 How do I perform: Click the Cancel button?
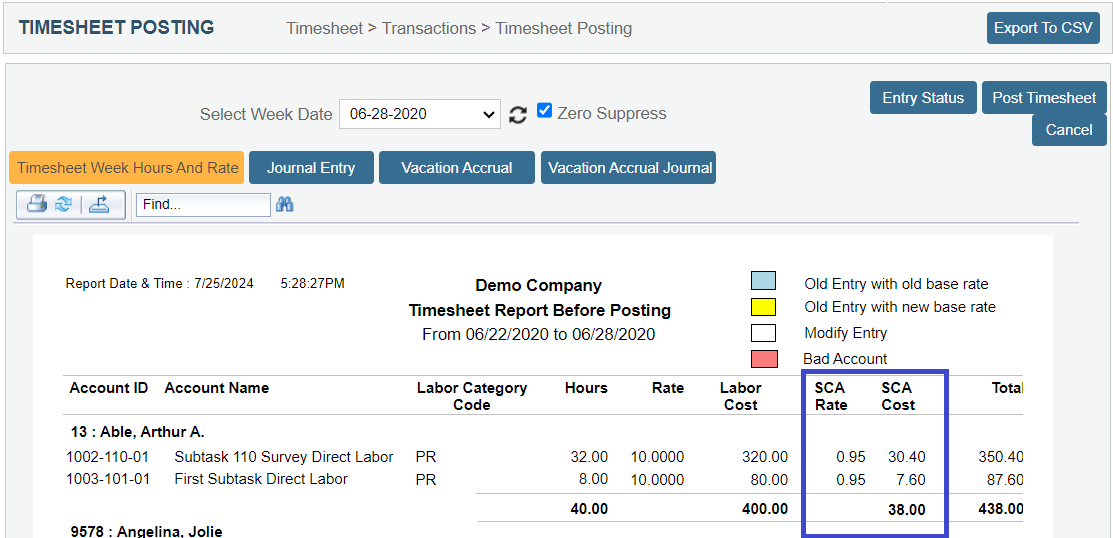1069,130
